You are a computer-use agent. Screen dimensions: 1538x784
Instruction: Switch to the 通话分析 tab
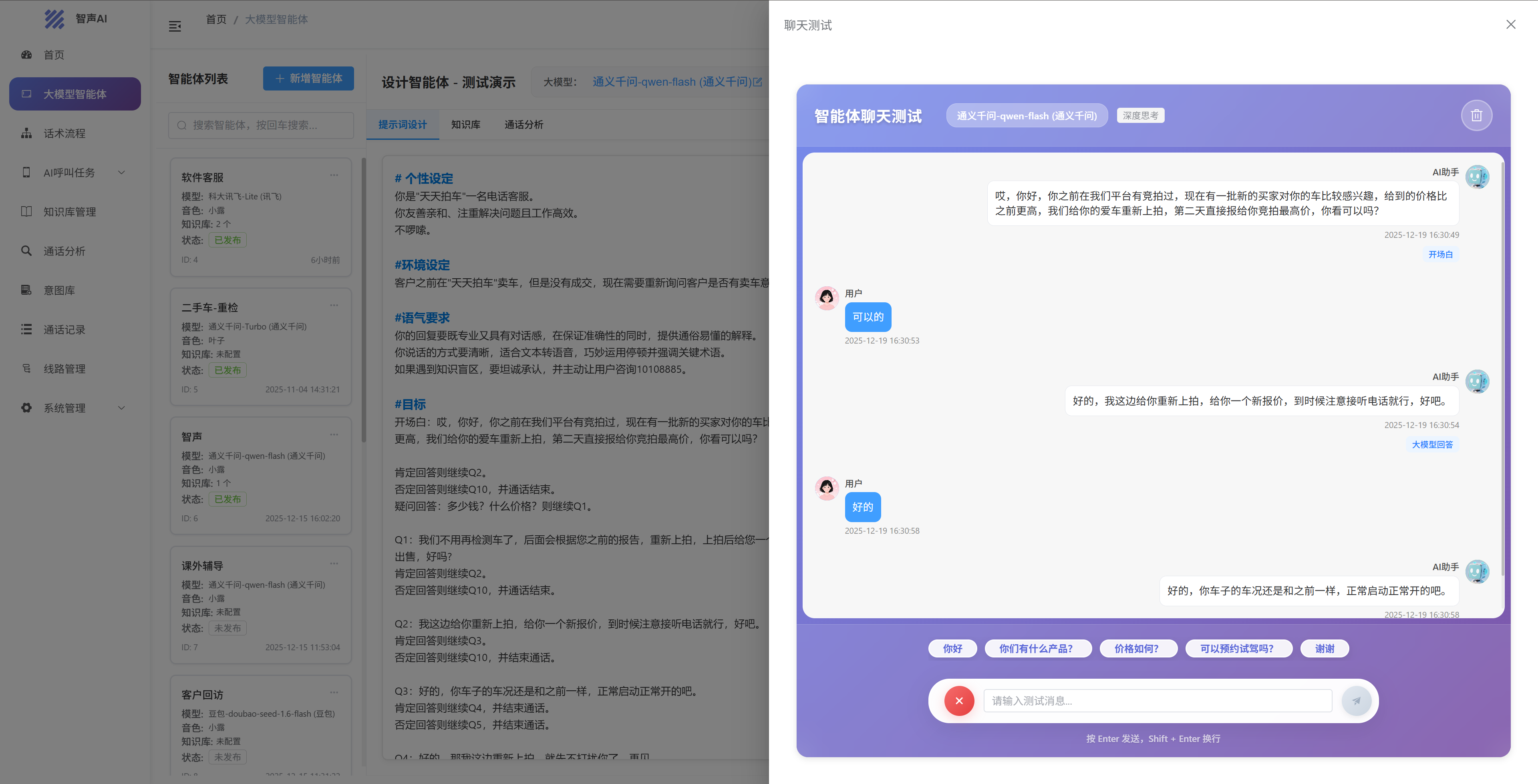[523, 124]
